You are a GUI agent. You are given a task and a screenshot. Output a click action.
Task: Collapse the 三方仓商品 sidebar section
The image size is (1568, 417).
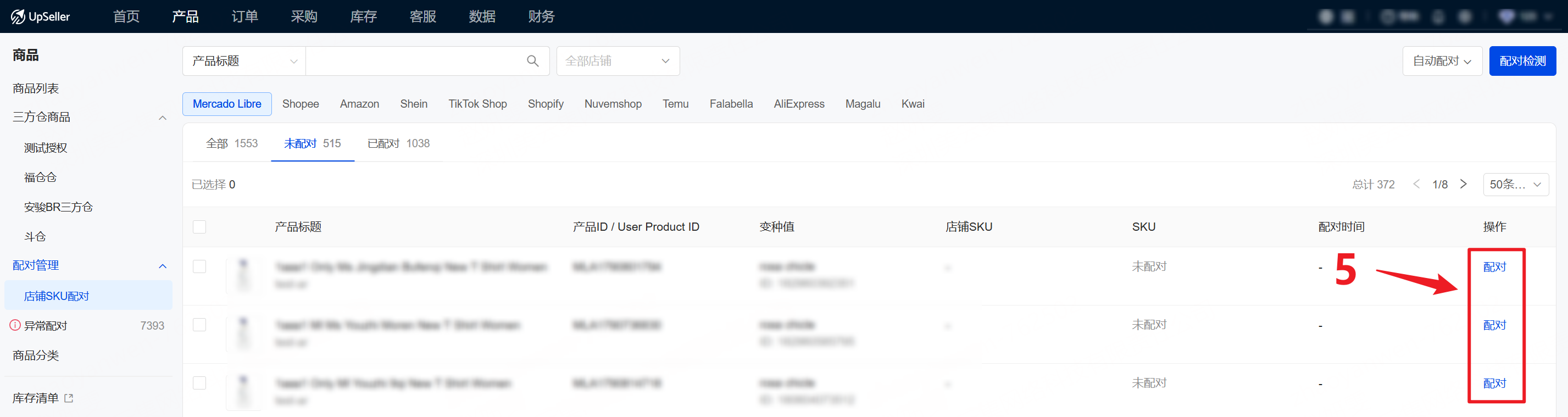pos(163,118)
